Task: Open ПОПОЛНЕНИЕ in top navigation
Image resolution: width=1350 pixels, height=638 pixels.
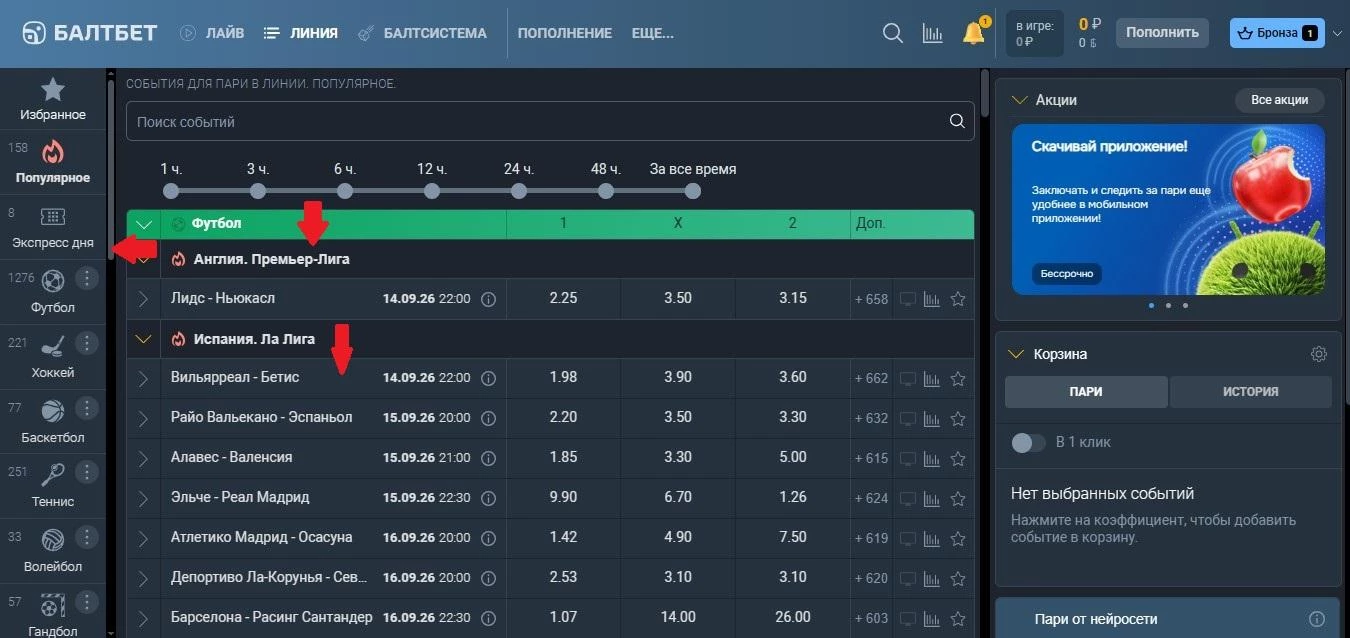Action: (565, 33)
